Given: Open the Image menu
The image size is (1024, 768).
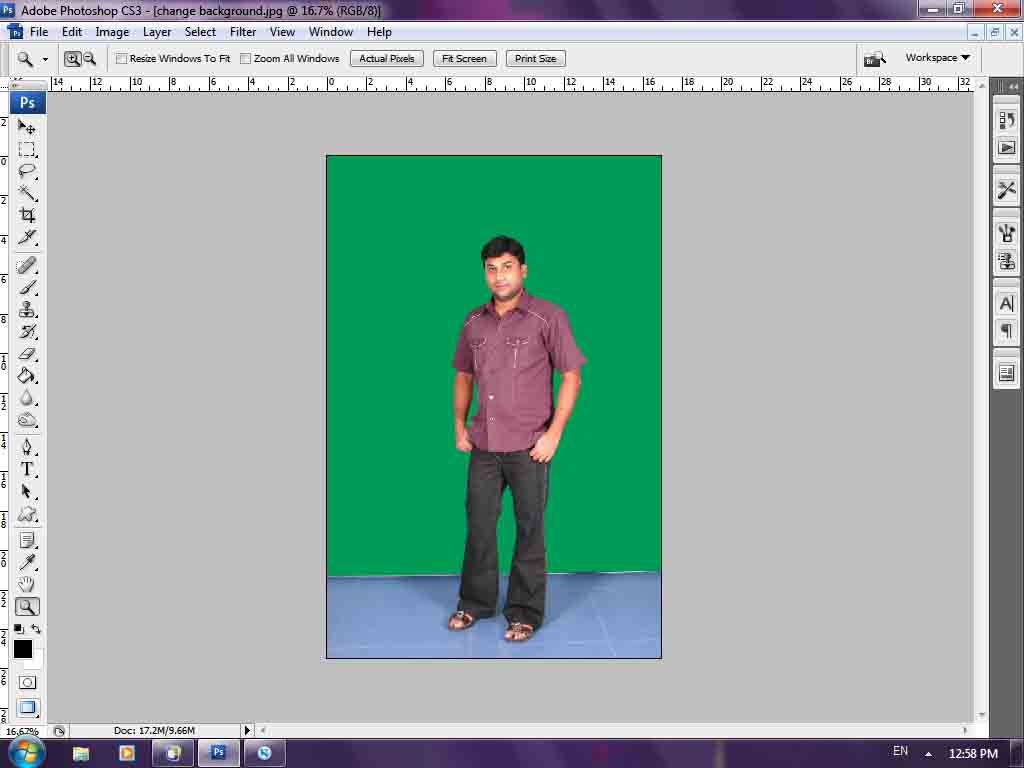Looking at the screenshot, I should click(112, 32).
